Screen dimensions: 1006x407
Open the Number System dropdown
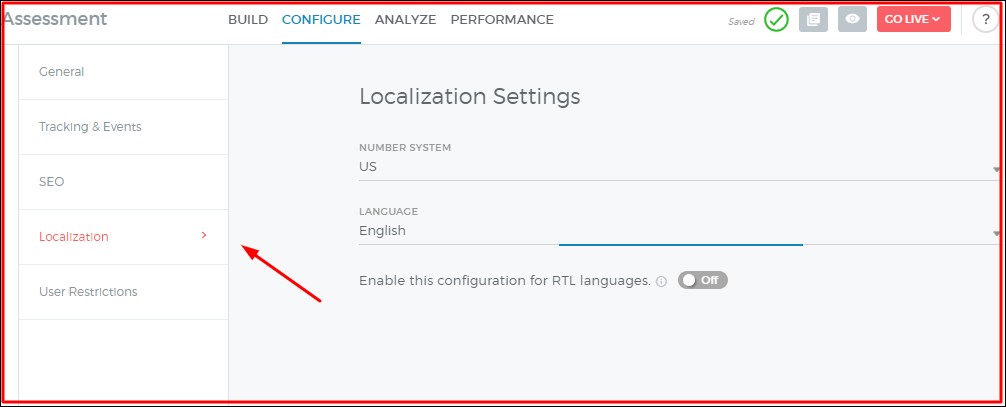pyautogui.click(x=678, y=167)
